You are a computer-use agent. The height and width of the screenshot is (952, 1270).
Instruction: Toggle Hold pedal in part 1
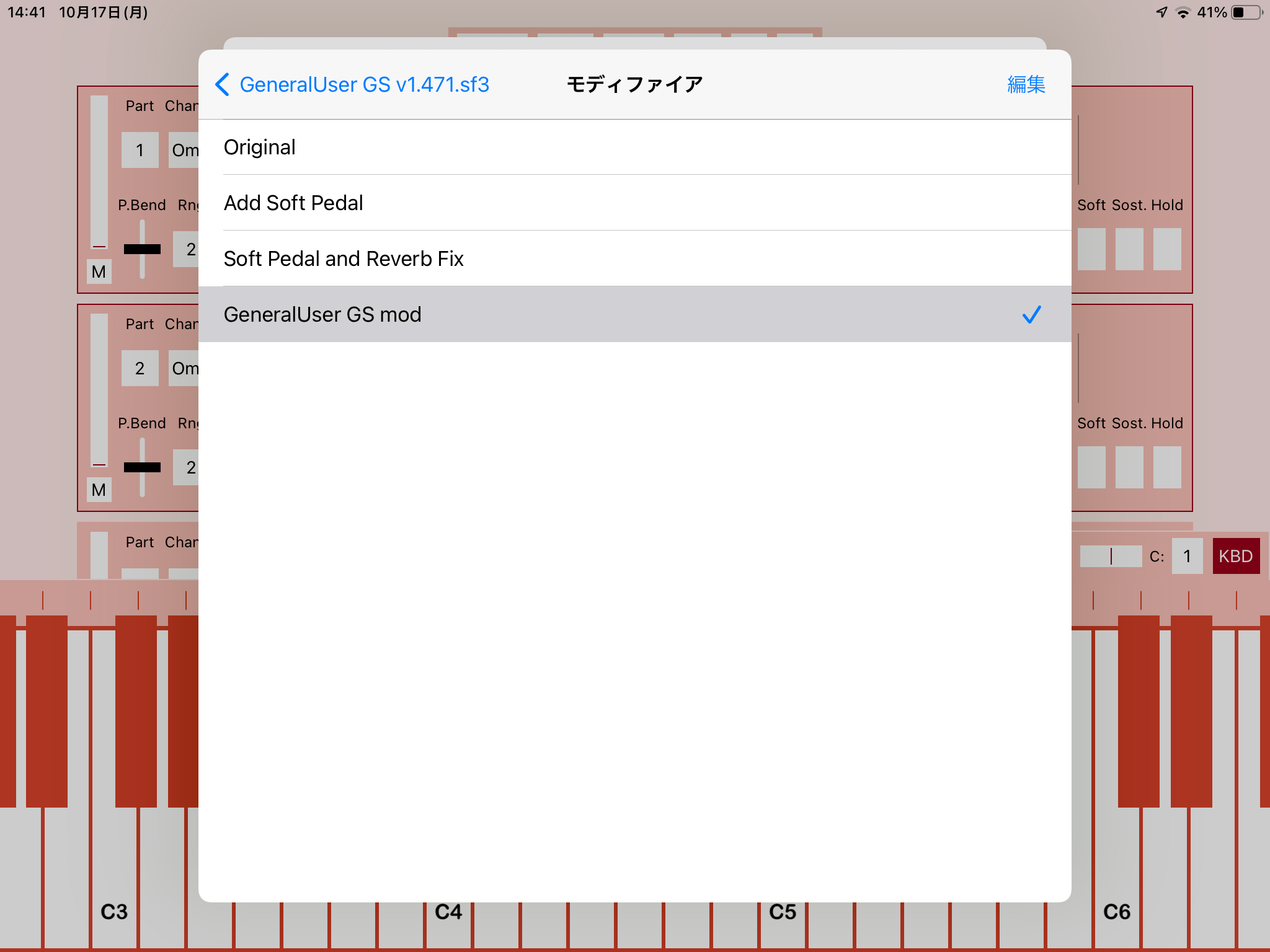pos(1167,249)
